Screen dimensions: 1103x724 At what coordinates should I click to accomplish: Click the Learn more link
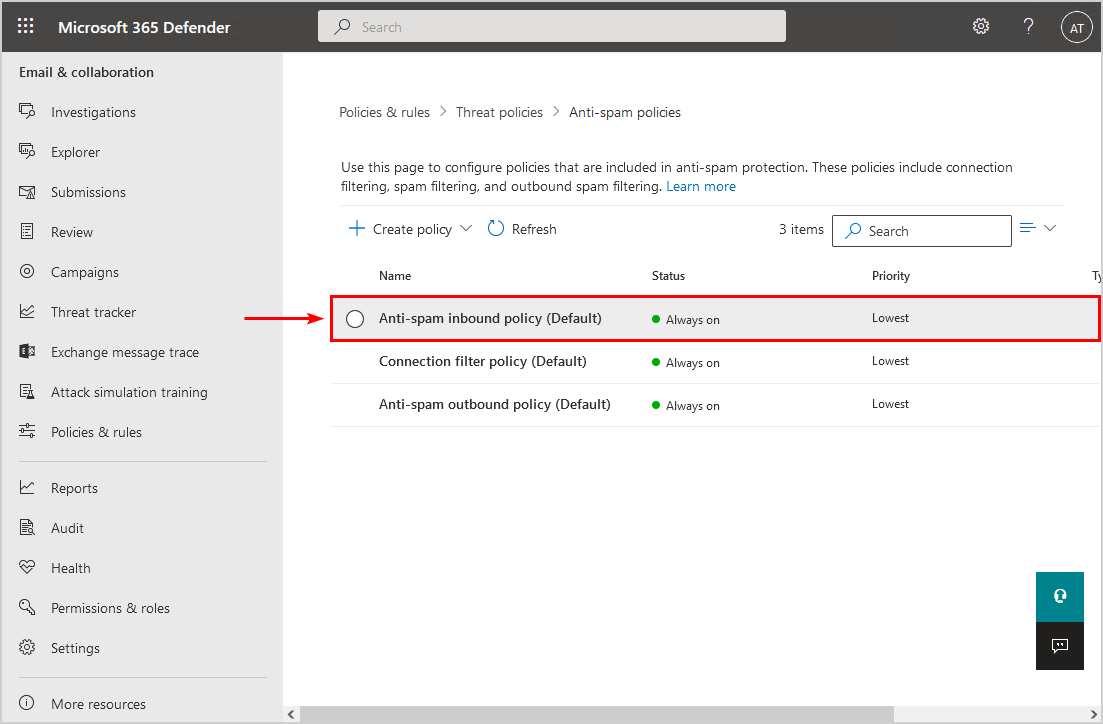point(701,186)
